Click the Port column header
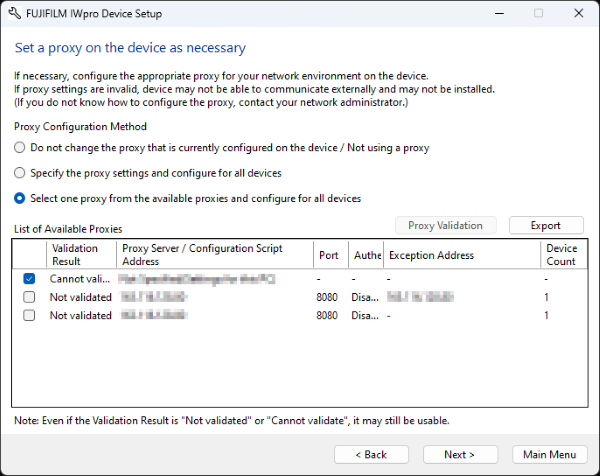Screen dimensions: 600x476 pos(331,254)
